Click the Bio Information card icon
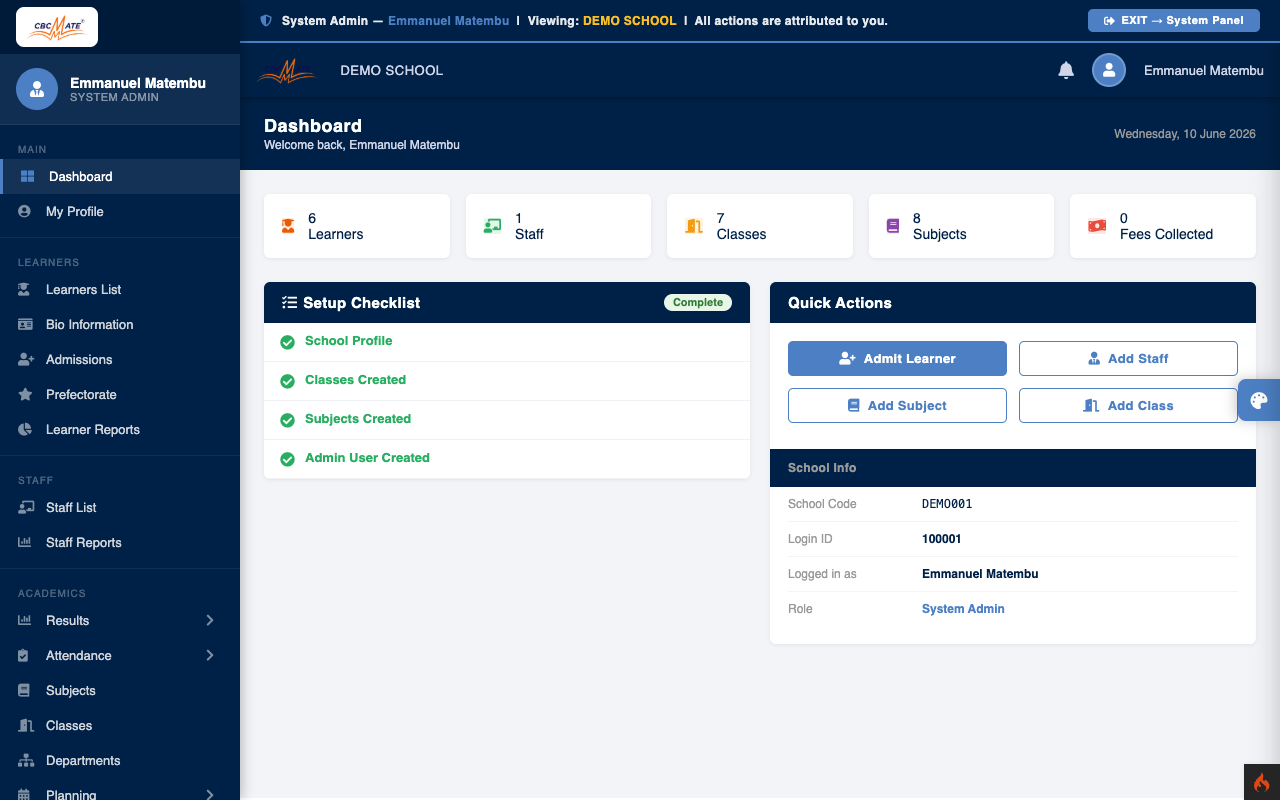 (26, 324)
